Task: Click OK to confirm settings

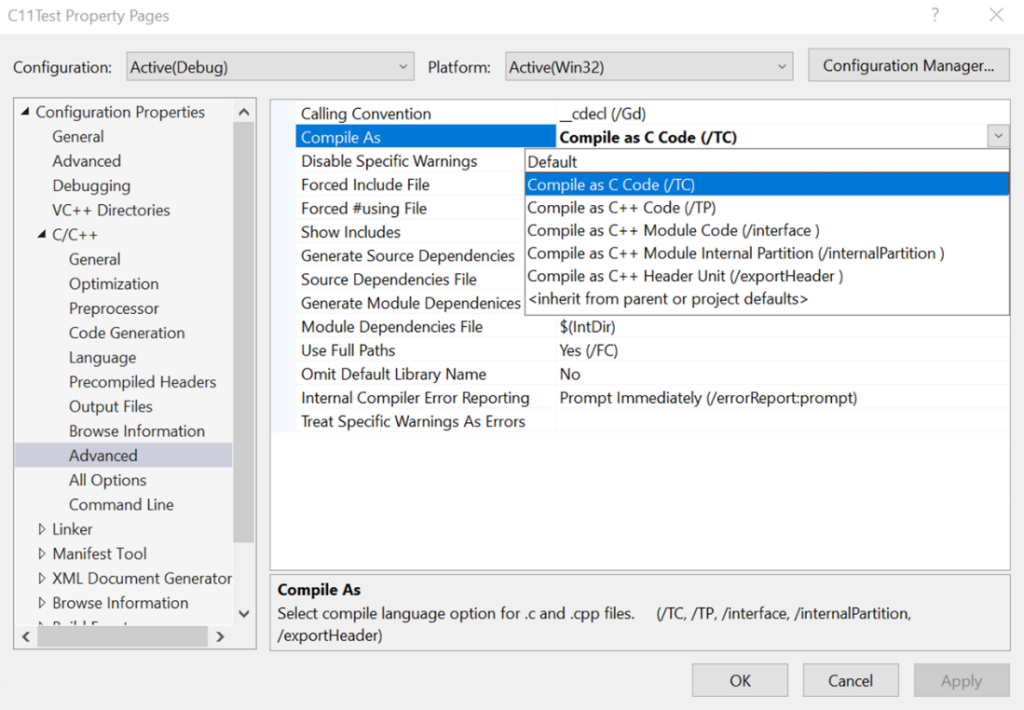Action: click(740, 680)
